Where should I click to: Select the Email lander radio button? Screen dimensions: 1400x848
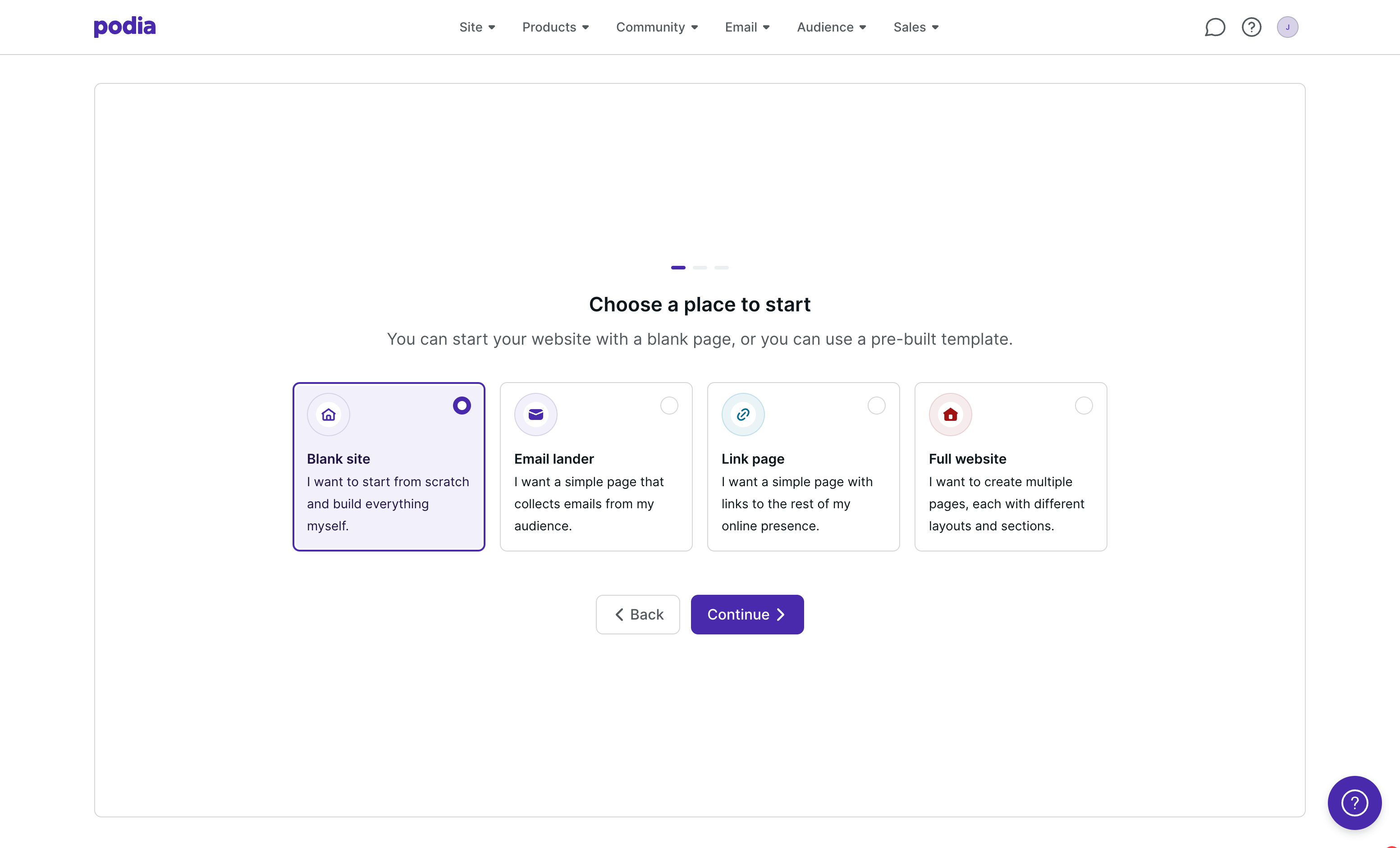click(x=669, y=406)
